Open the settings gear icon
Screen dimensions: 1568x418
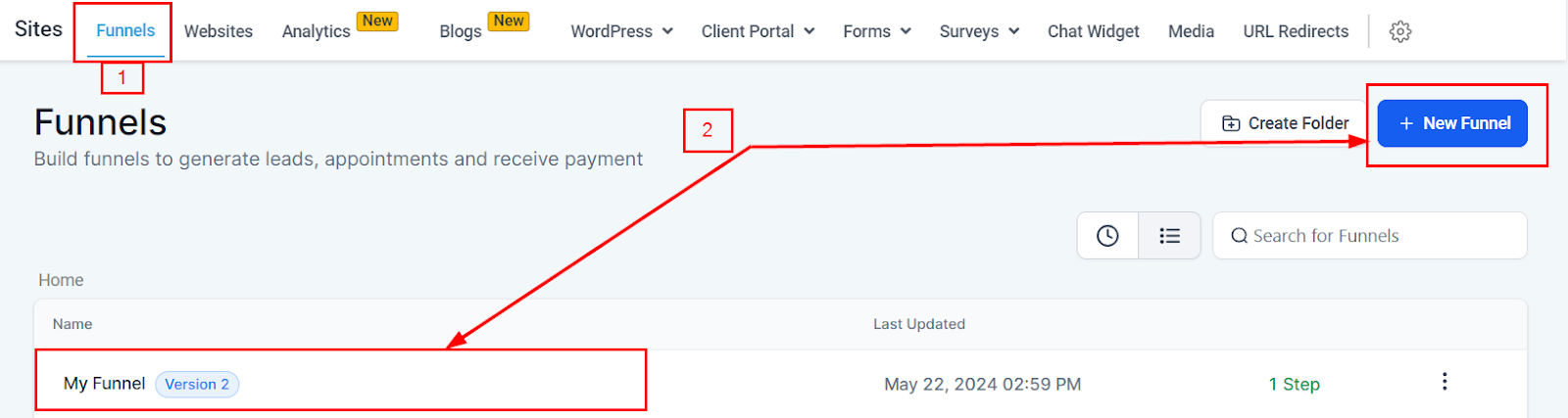pyautogui.click(x=1400, y=31)
